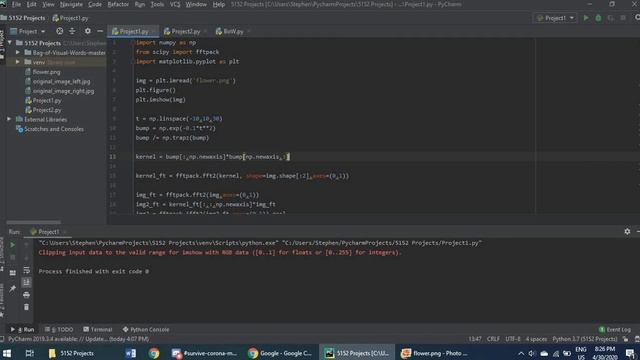Debug Project1 with the bug icon
Image resolution: width=640 pixels, height=360 pixels.
click(598, 18)
